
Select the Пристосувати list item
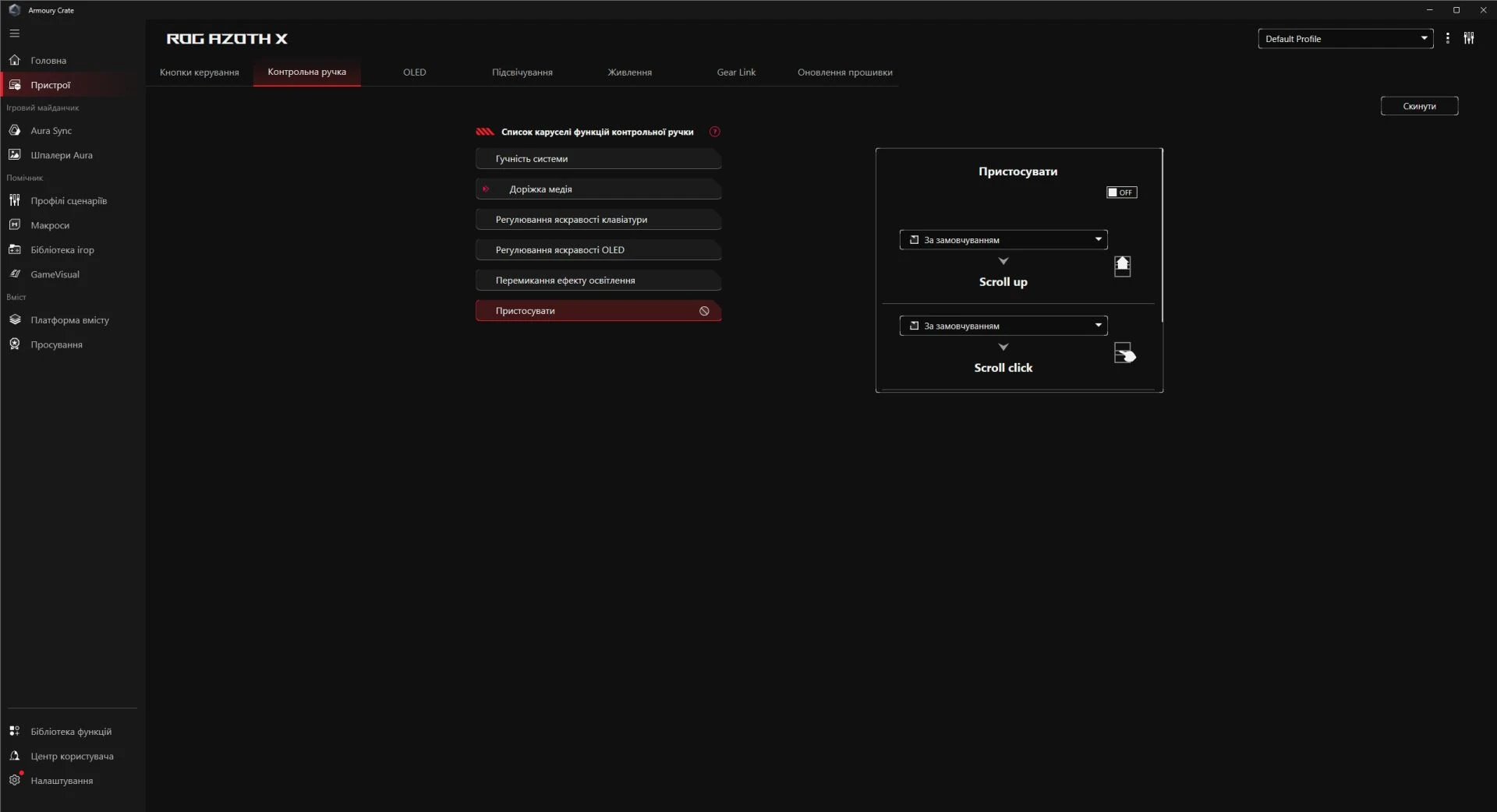coord(598,311)
